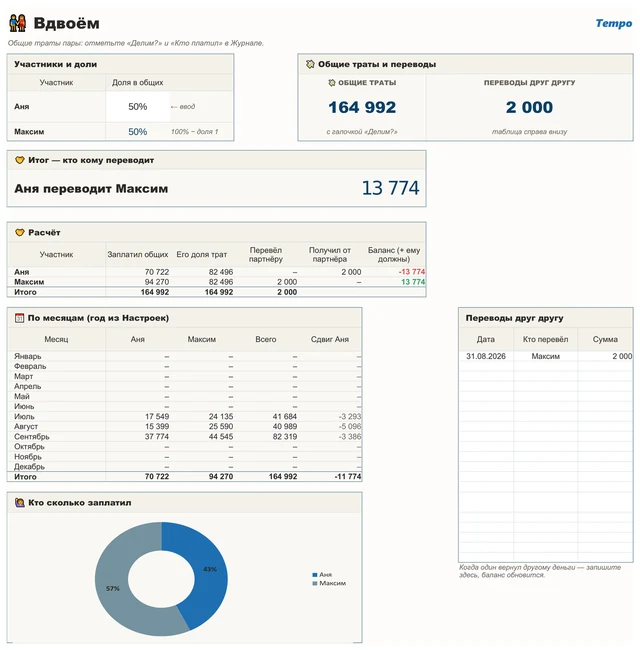Select the Декабрь row label
The width and height of the screenshot is (640, 650).
click(29, 467)
